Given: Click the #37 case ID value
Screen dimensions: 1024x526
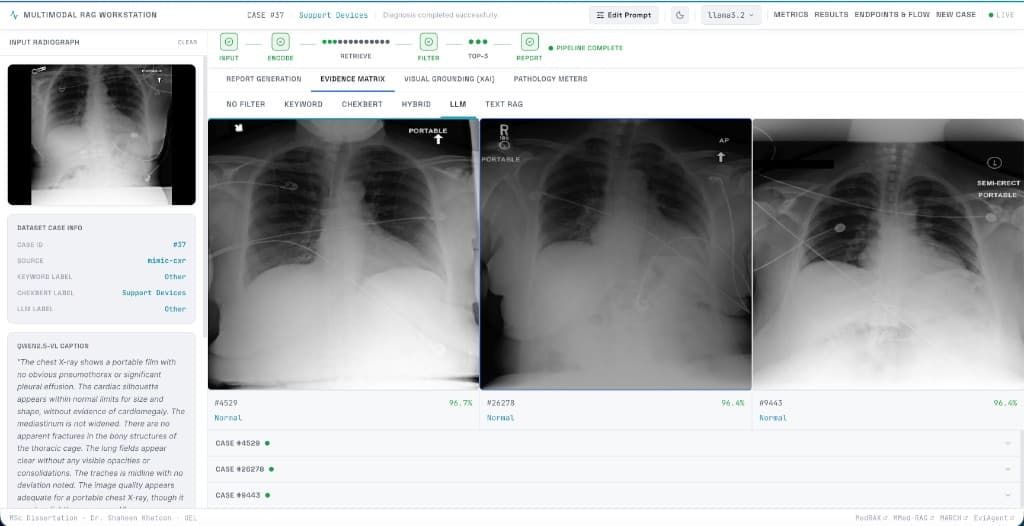Looking at the screenshot, I should click(x=180, y=244).
